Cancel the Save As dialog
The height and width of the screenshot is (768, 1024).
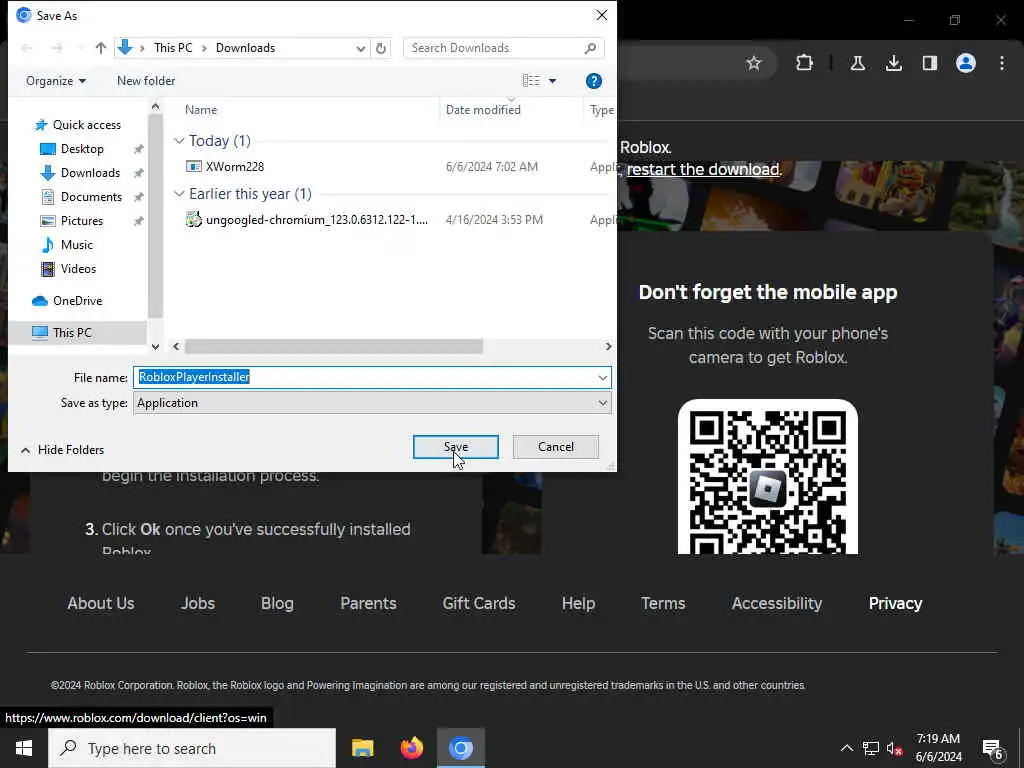click(556, 447)
